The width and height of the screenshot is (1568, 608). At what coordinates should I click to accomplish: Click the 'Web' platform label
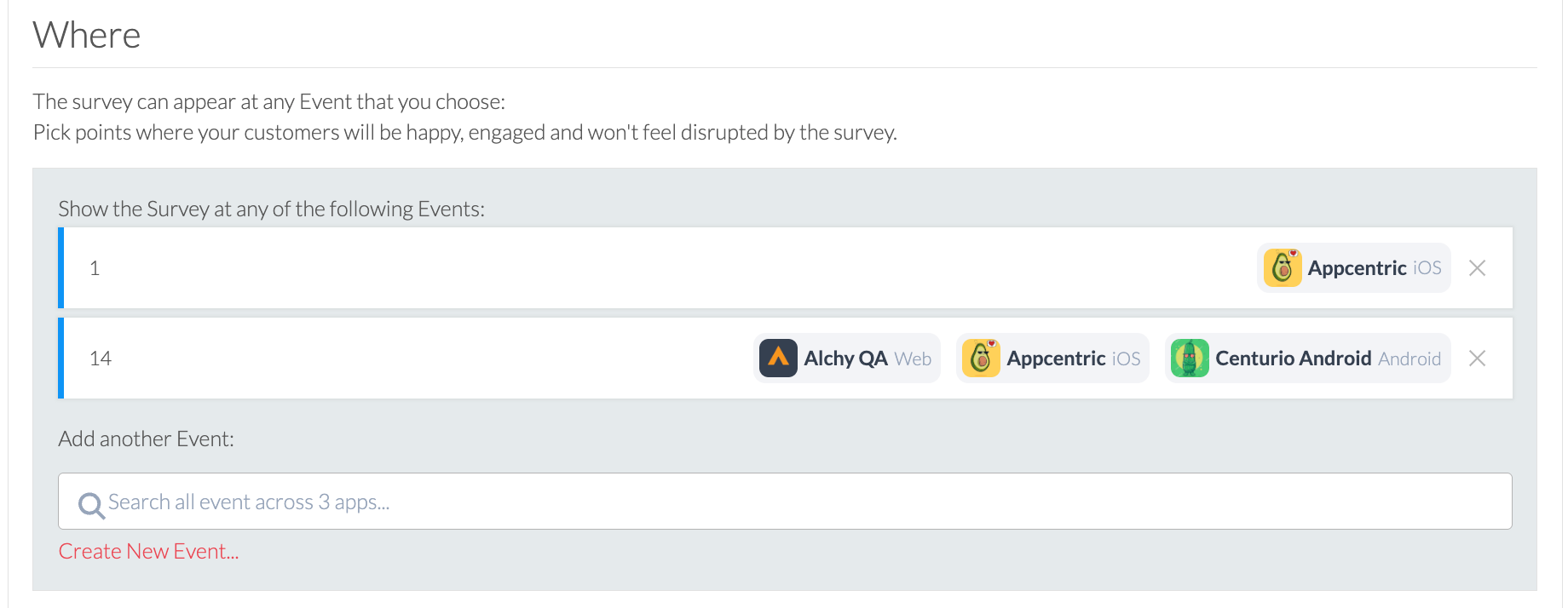click(913, 359)
